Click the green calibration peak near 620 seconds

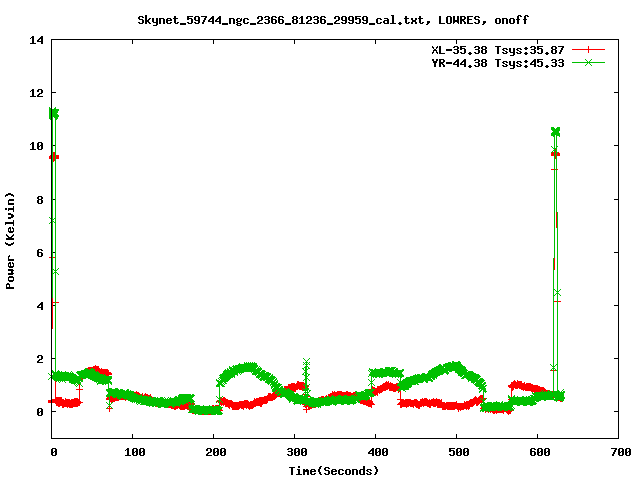point(556,132)
